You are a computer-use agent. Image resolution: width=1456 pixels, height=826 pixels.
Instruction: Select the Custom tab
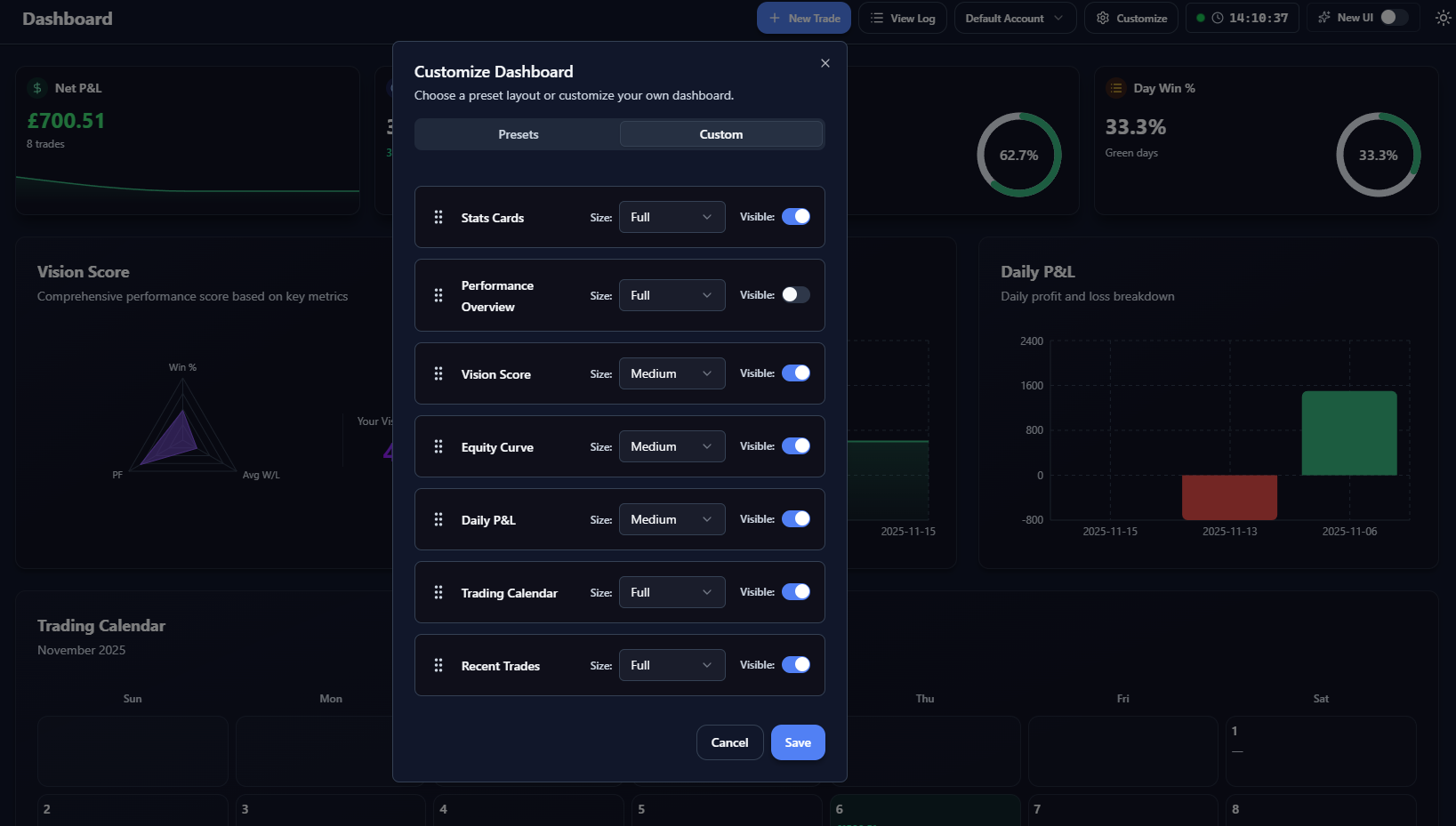pos(721,133)
